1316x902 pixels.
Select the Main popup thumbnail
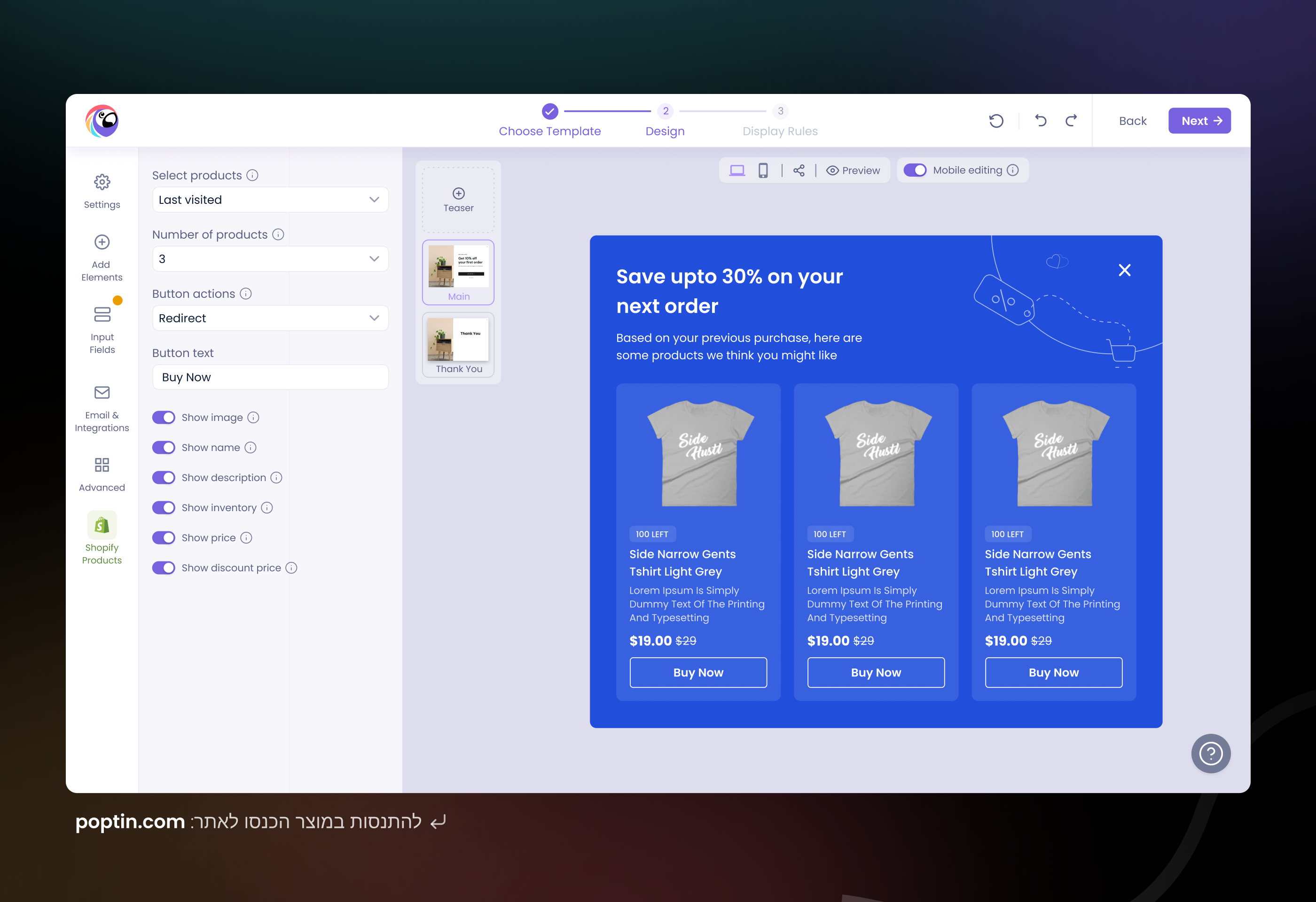458,272
